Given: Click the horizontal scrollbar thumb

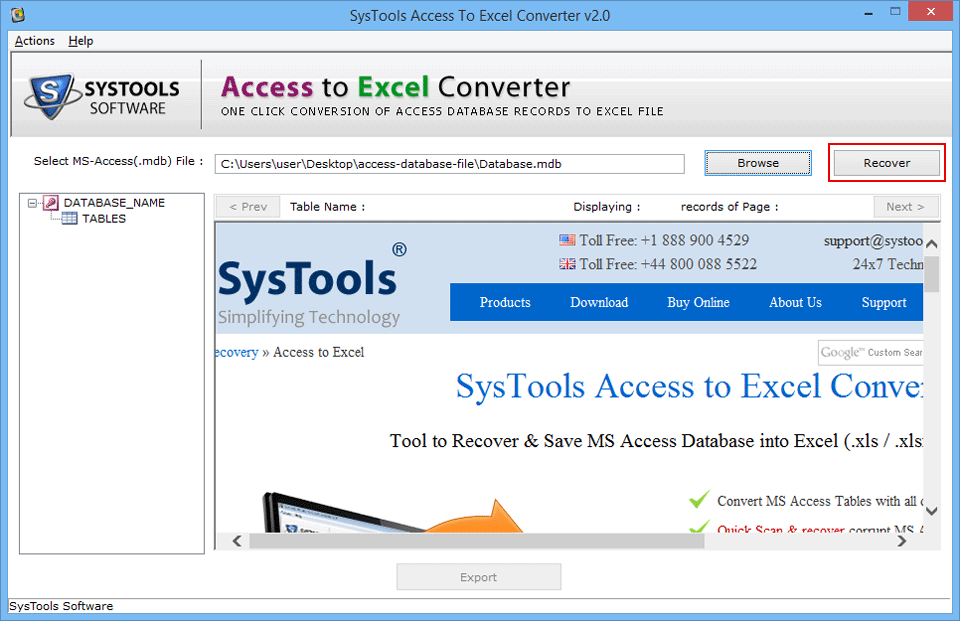Looking at the screenshot, I should 476,541.
